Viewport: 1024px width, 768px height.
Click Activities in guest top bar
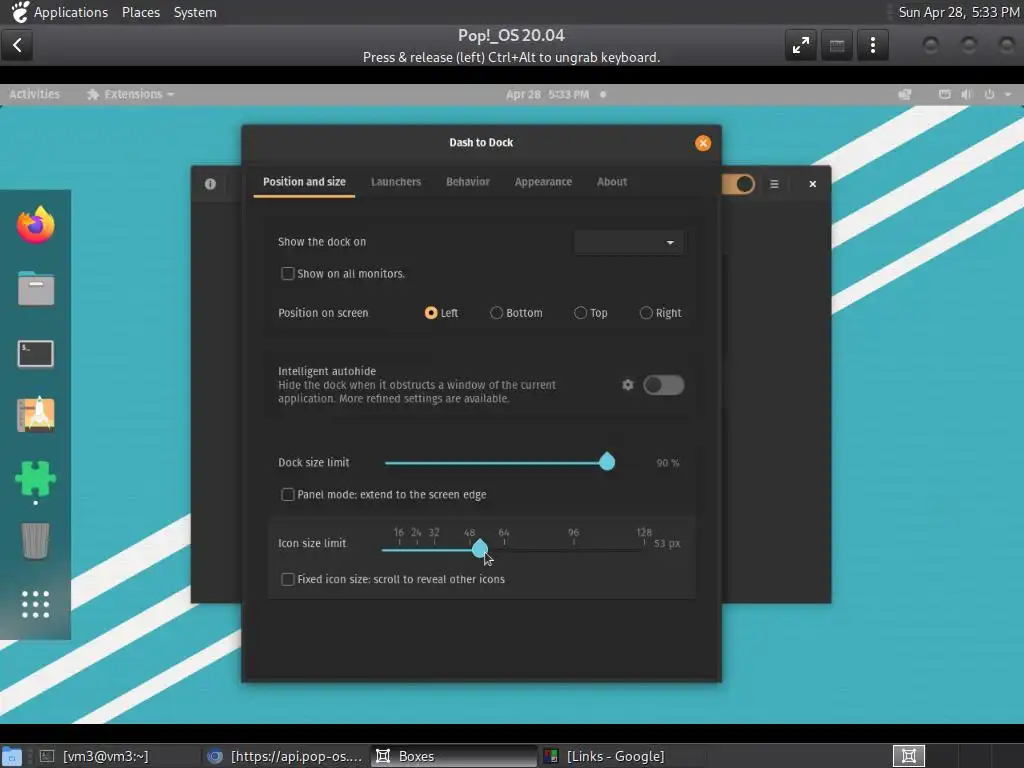(x=35, y=94)
